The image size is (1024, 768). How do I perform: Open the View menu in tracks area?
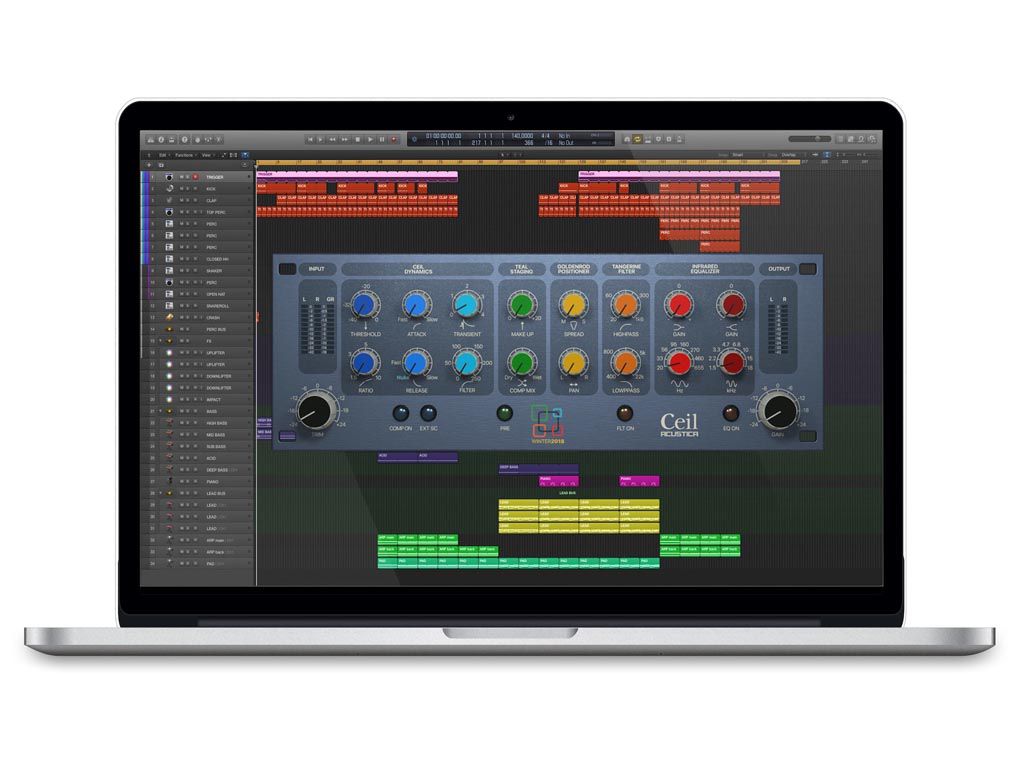[x=207, y=155]
